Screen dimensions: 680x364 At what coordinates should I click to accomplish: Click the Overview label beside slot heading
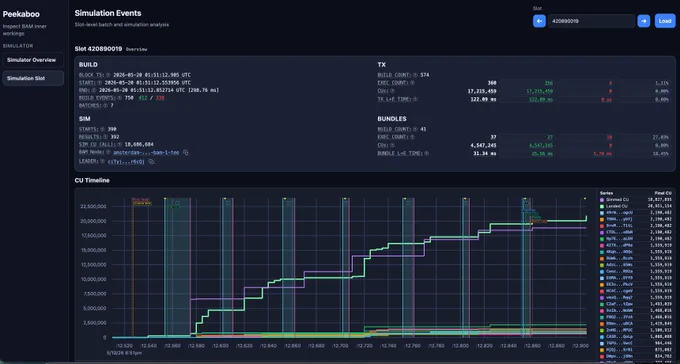[137, 49]
